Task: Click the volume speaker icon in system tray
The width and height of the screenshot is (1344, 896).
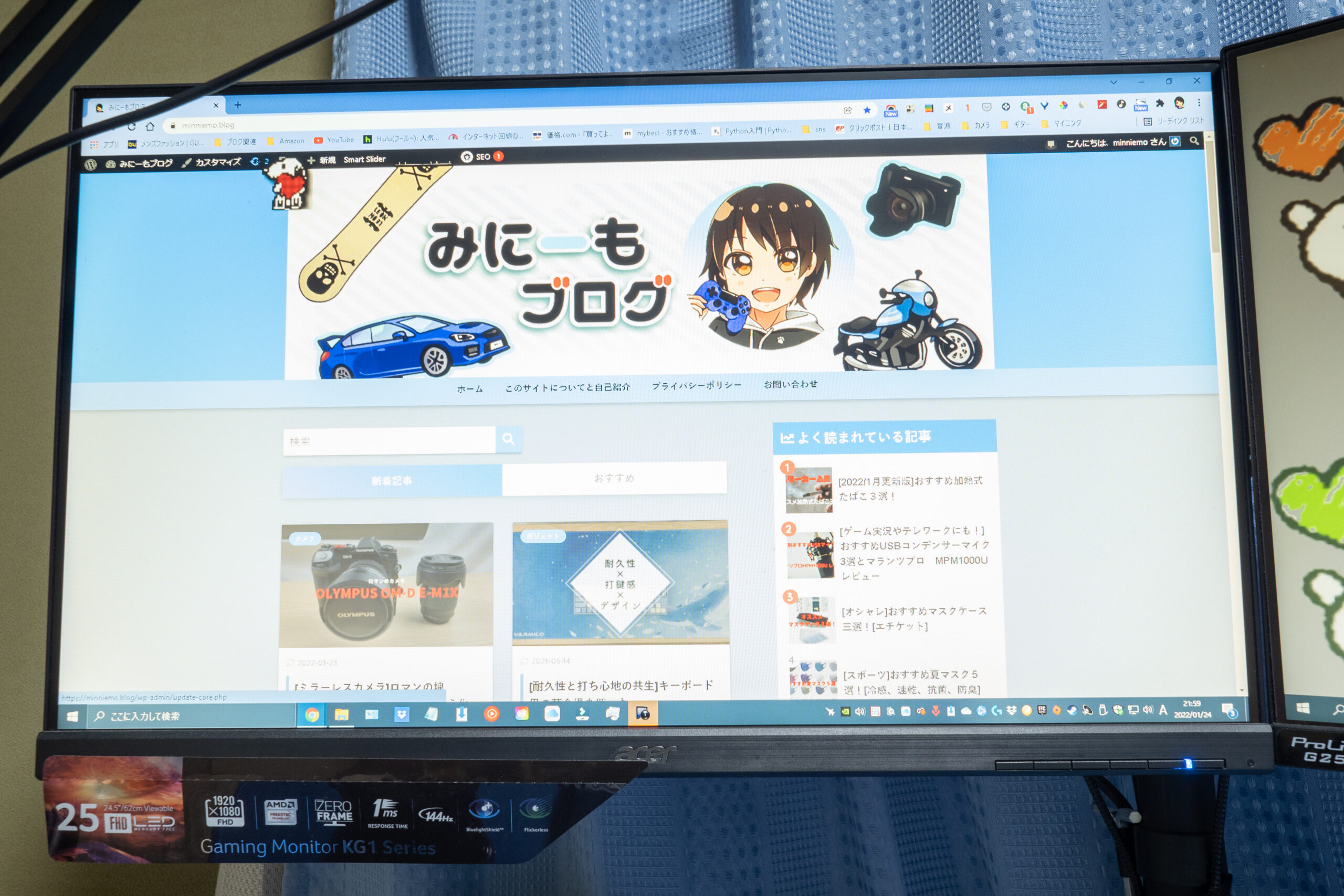Action: point(1148,710)
